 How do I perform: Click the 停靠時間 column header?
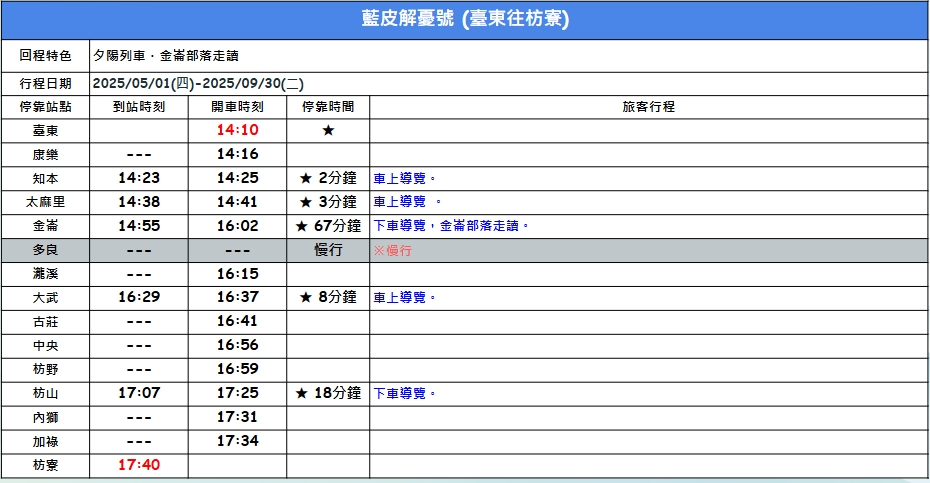click(x=328, y=107)
